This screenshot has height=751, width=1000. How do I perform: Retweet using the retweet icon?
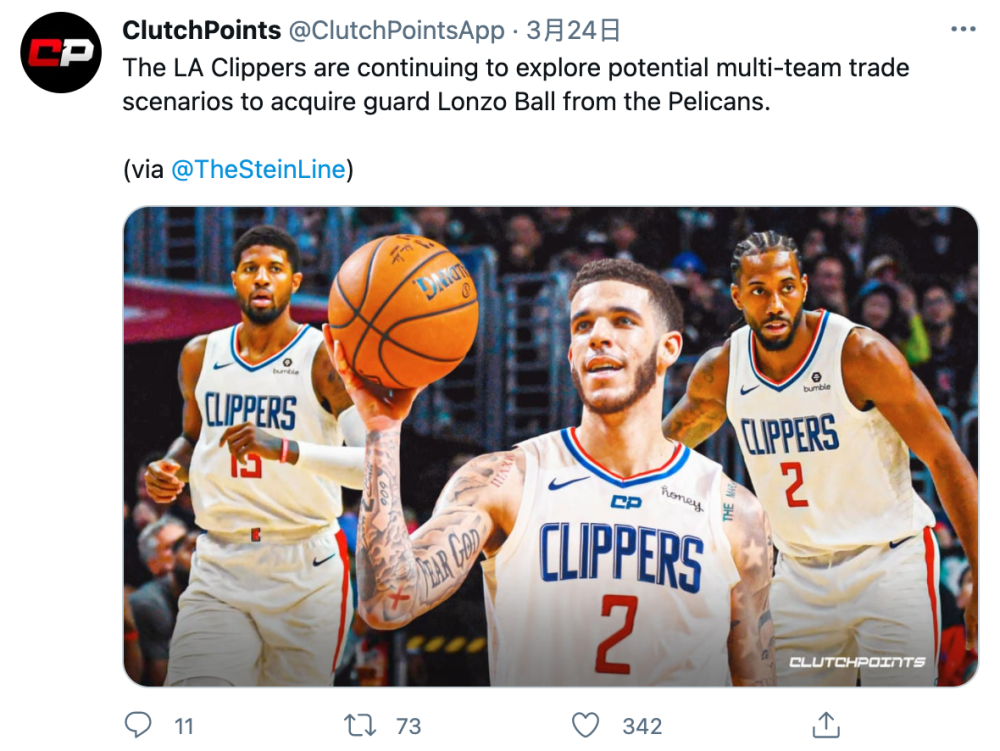point(360,725)
